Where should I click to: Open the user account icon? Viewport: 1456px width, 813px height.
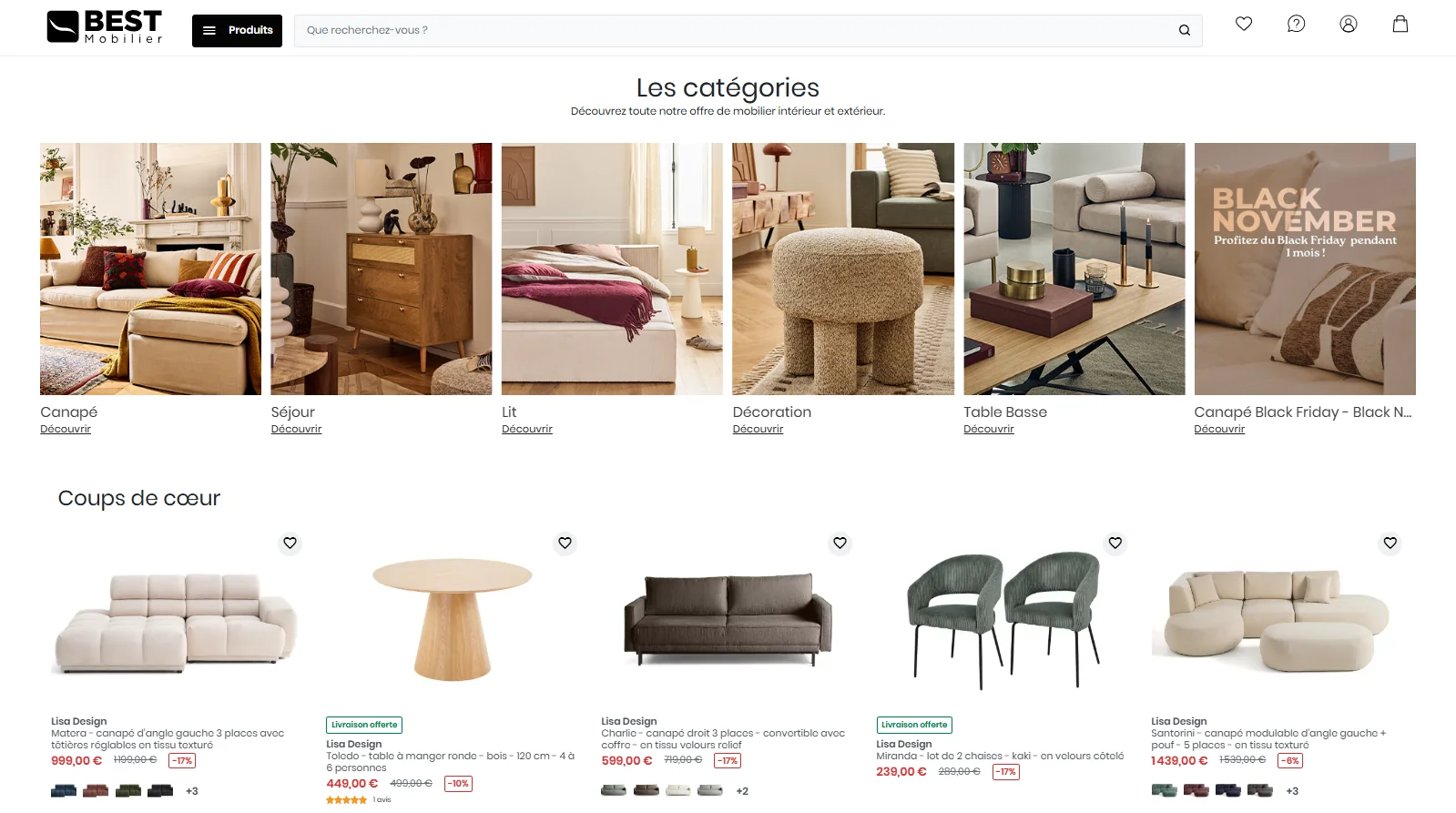1349,24
